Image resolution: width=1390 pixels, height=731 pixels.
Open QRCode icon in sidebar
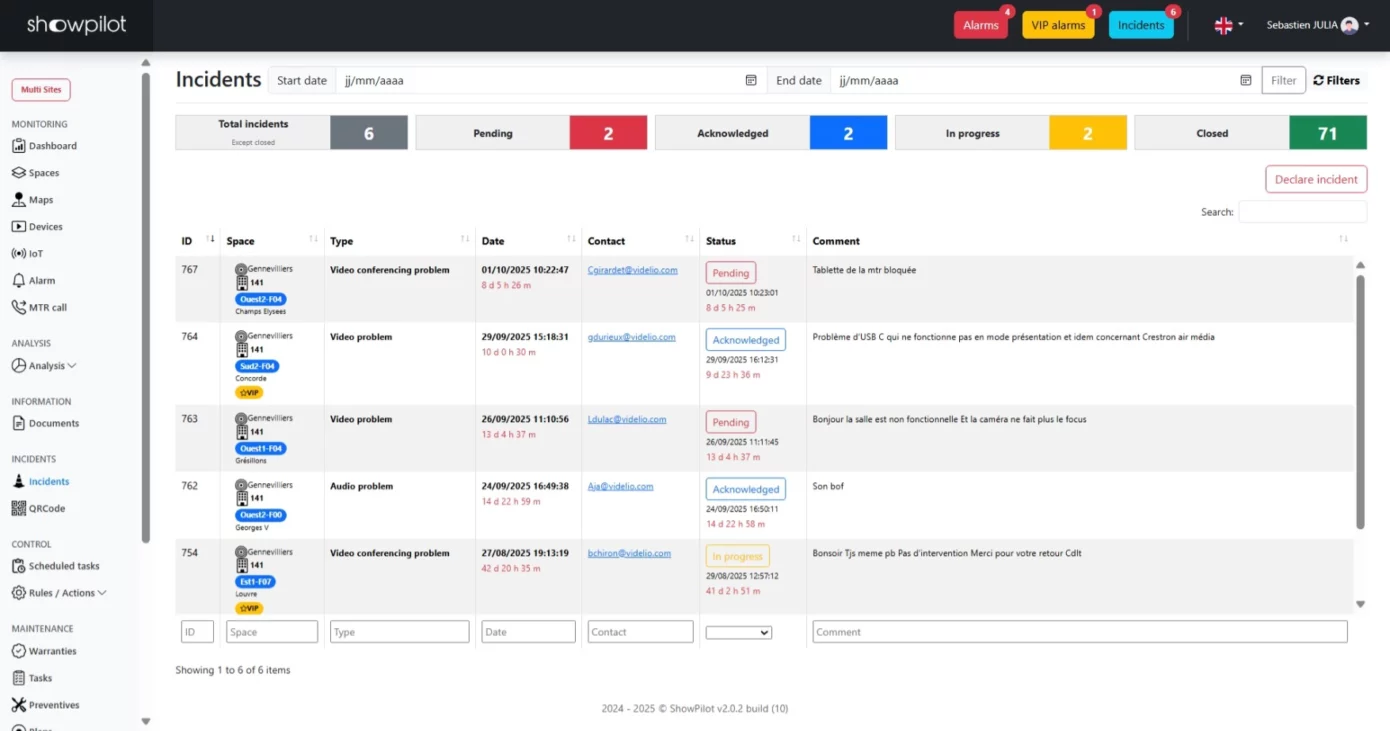[18, 509]
